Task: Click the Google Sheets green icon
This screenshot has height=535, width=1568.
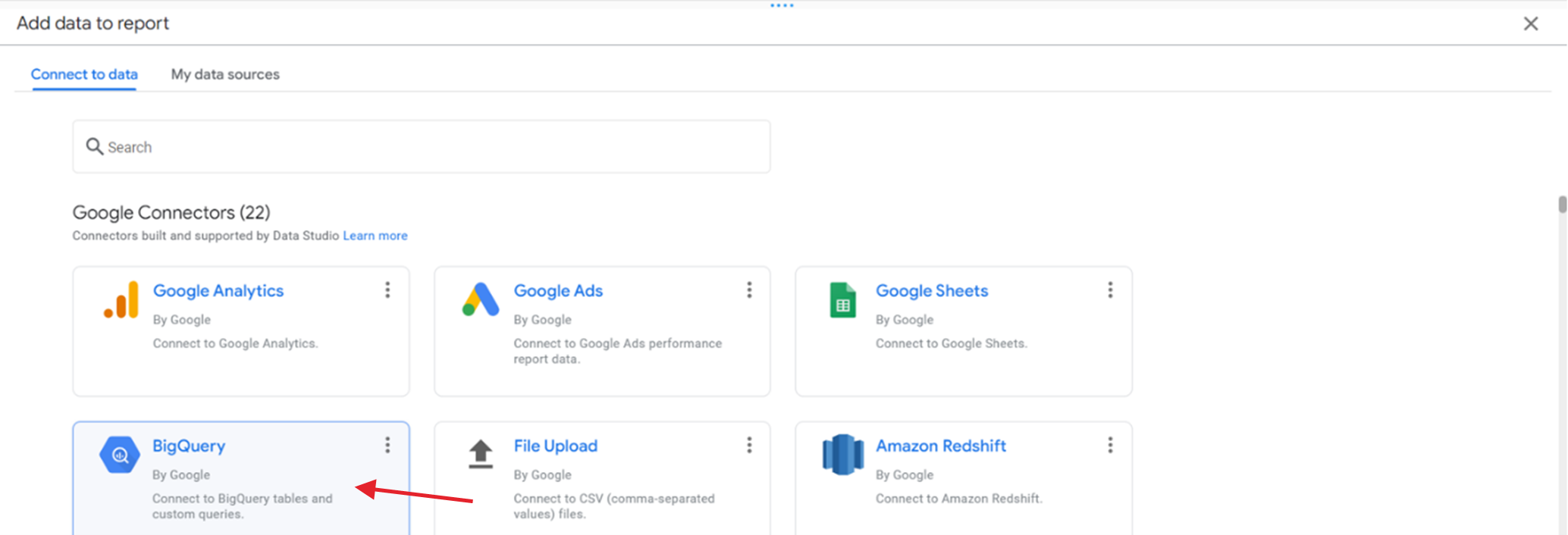Action: click(842, 300)
